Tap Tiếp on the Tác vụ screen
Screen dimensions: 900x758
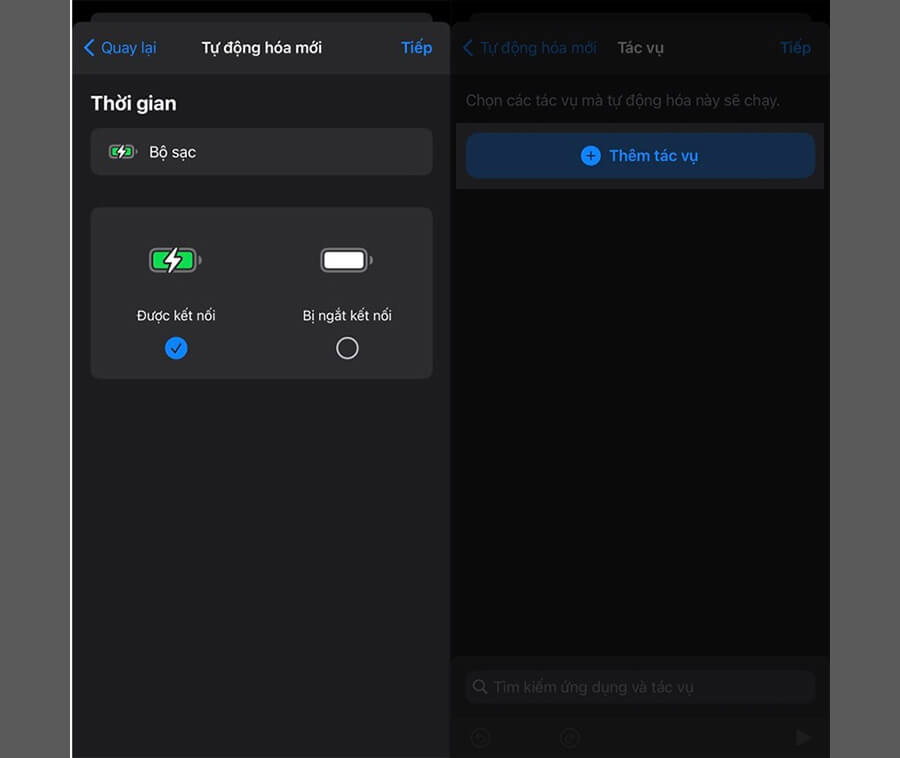796,48
